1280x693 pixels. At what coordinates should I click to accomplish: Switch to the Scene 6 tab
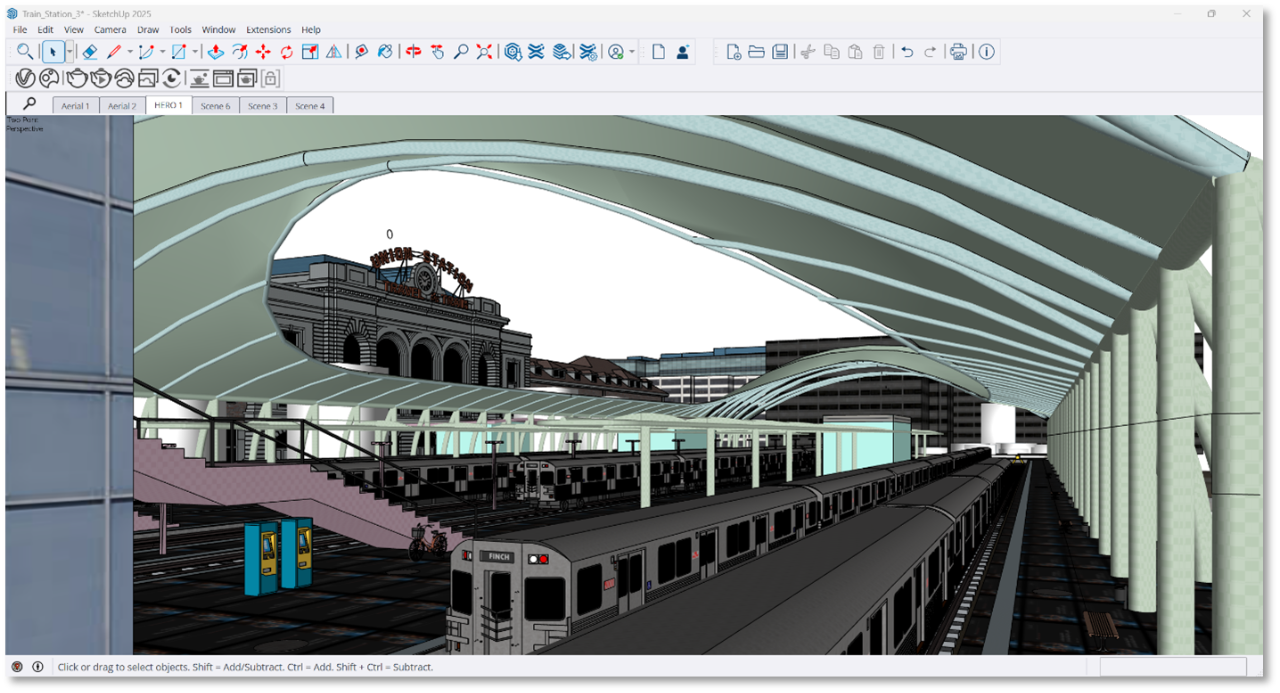(215, 106)
